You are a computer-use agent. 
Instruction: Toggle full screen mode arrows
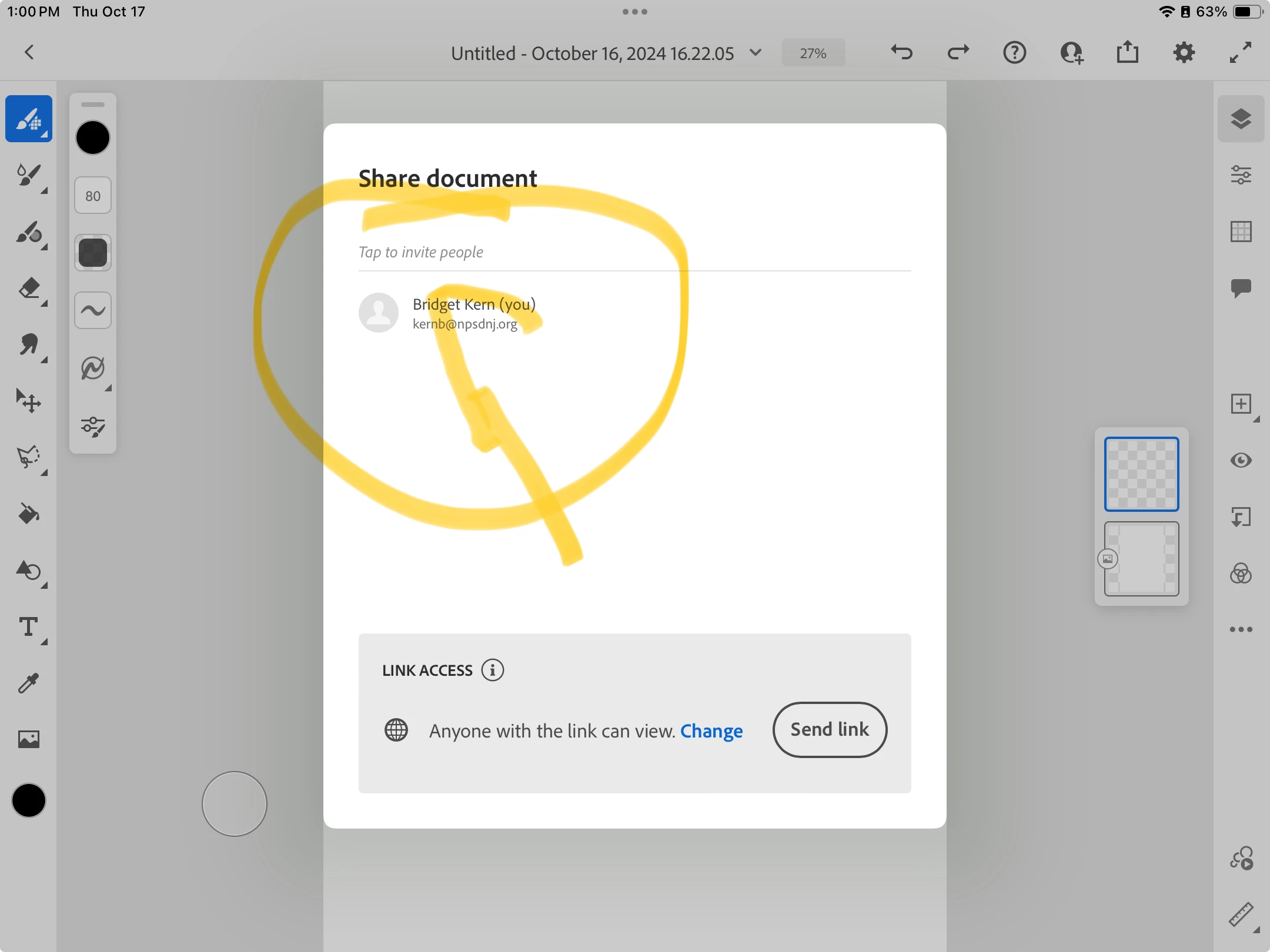point(1241,53)
